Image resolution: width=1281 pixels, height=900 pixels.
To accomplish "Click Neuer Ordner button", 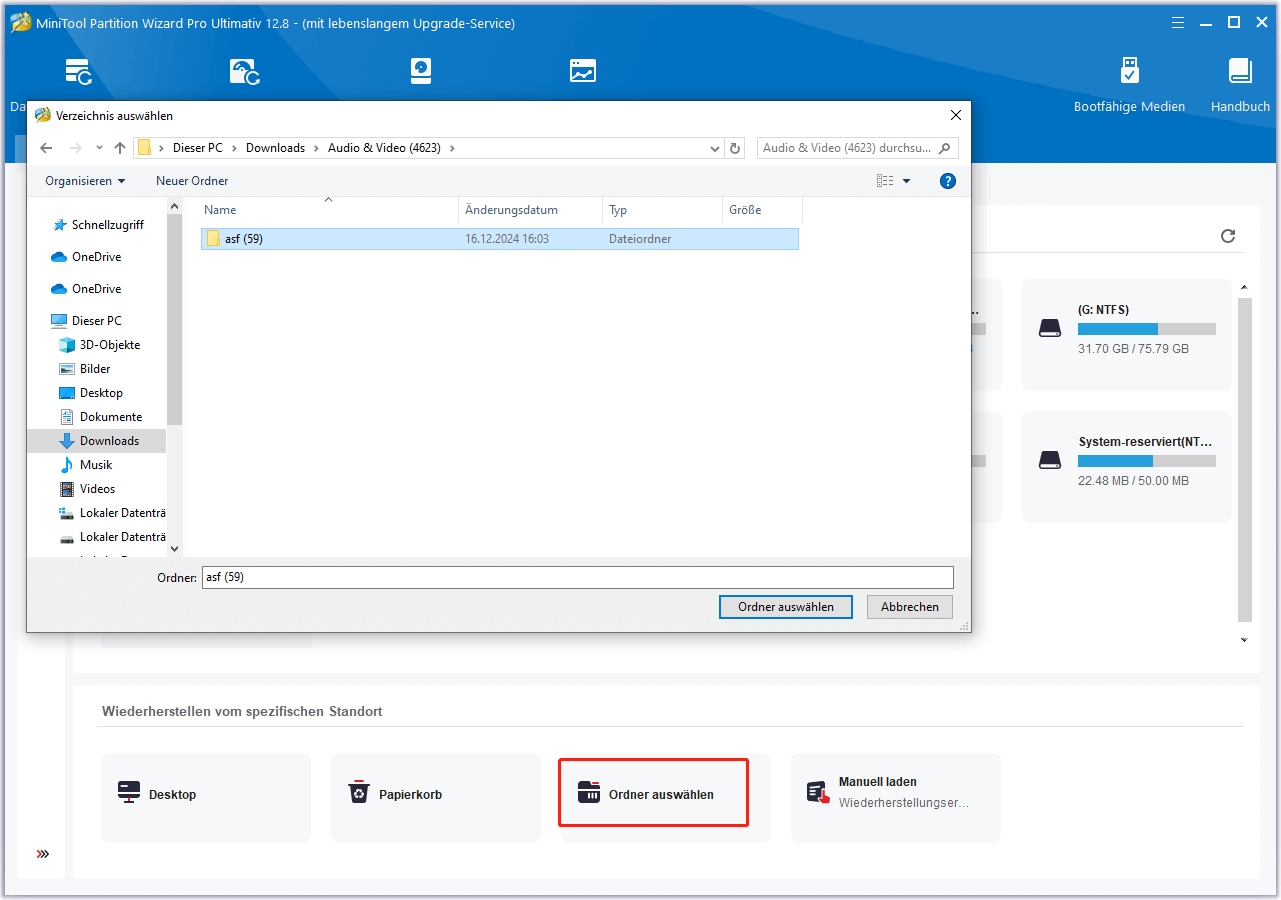I will tap(192, 181).
